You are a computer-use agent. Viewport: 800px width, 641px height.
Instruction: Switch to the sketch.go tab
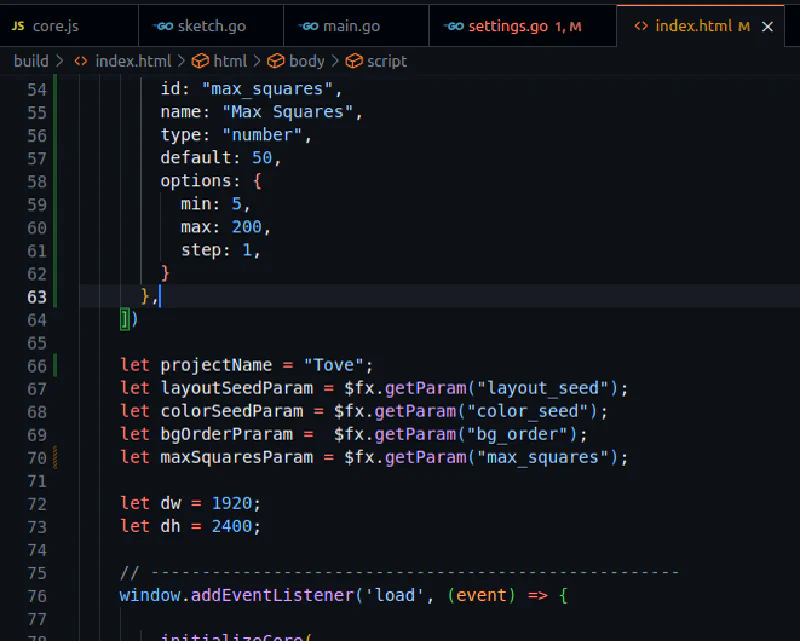(211, 26)
